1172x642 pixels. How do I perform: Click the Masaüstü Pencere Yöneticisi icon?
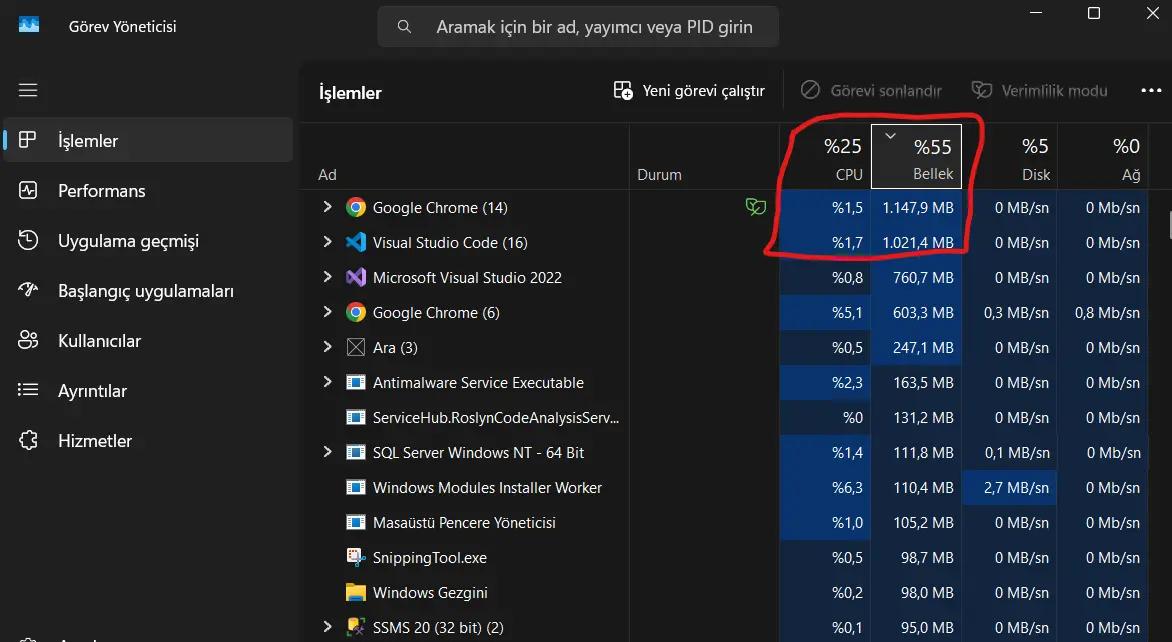tap(356, 522)
